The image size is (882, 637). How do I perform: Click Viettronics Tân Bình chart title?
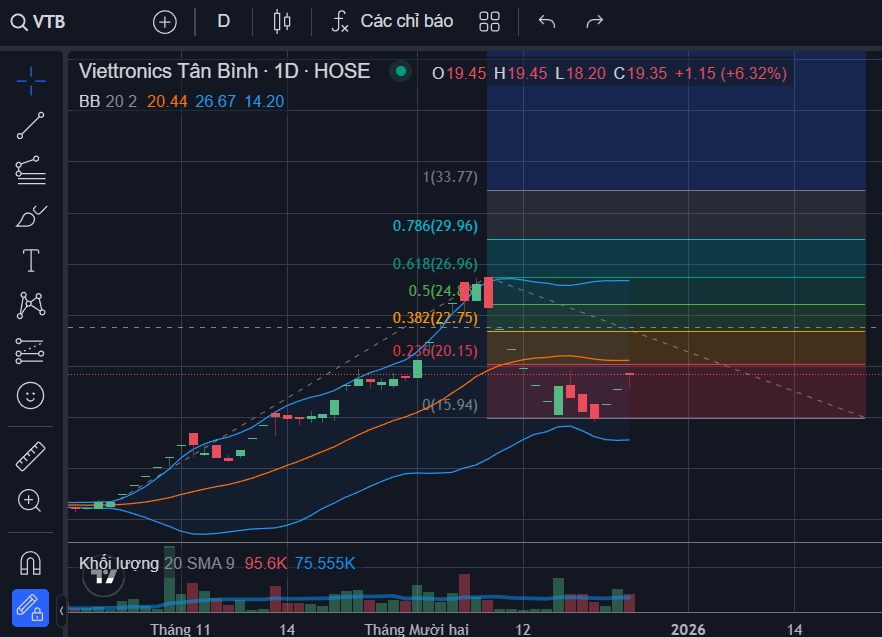(x=224, y=71)
